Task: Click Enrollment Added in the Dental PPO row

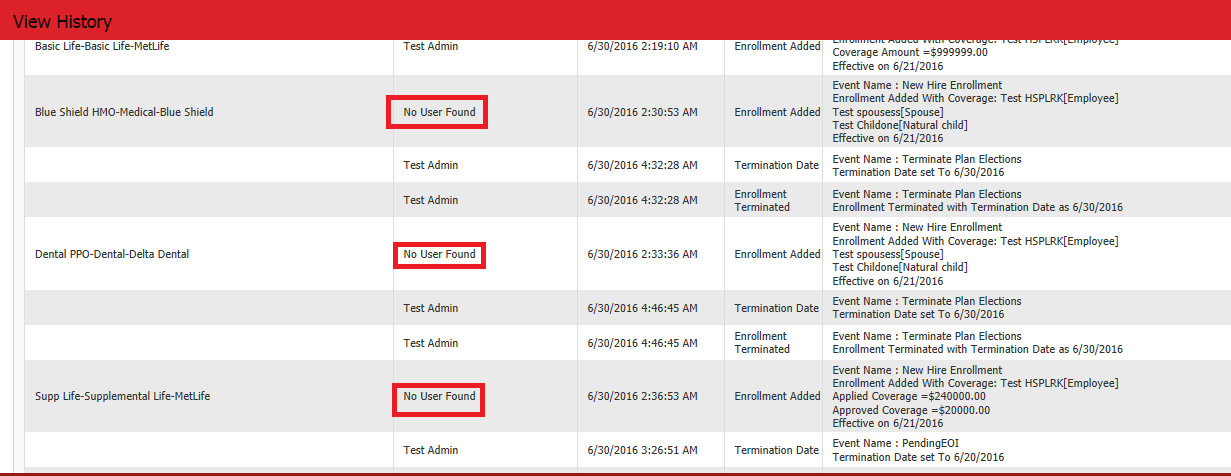Action: click(777, 254)
